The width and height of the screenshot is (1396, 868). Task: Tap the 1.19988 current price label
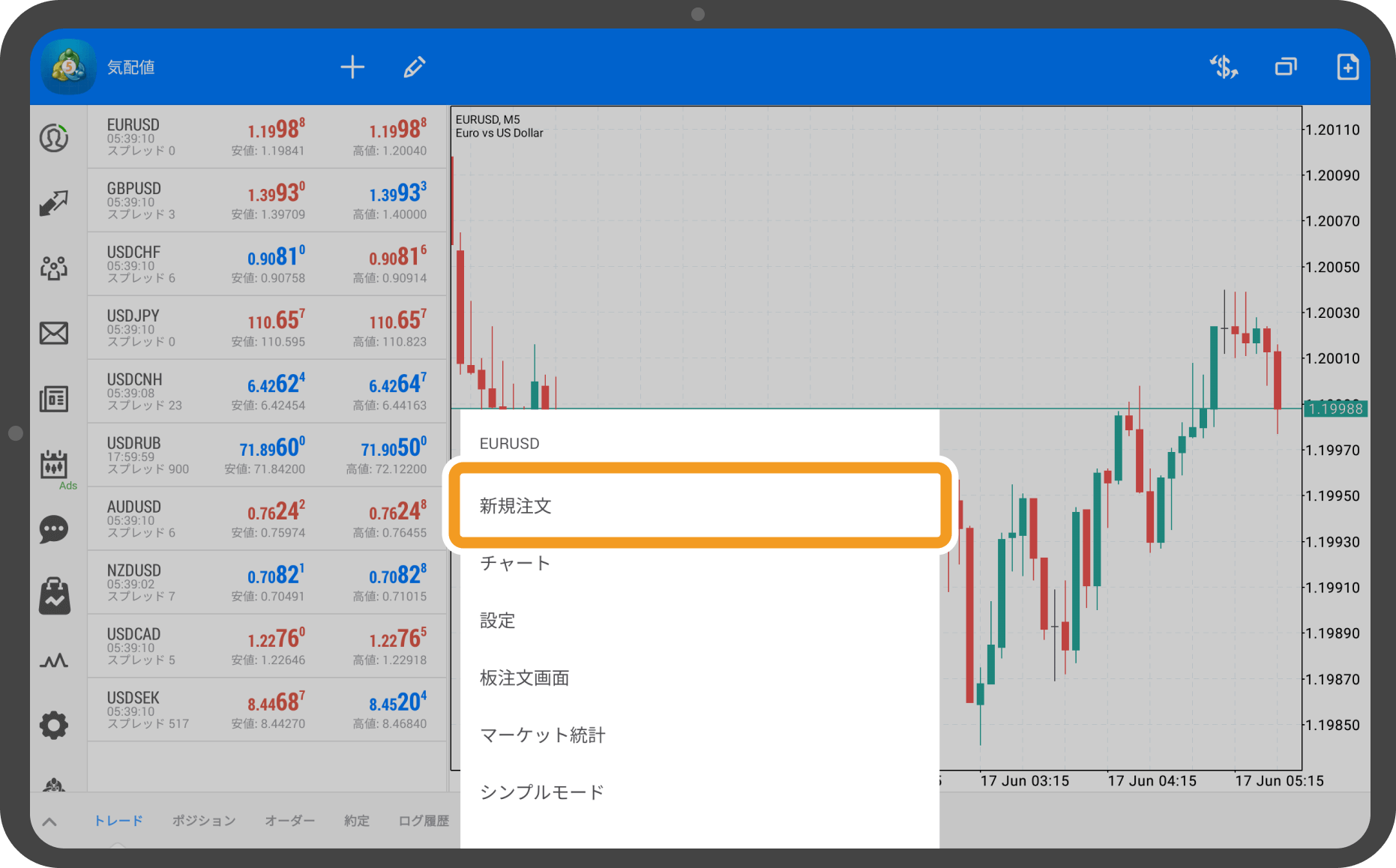pos(1335,409)
